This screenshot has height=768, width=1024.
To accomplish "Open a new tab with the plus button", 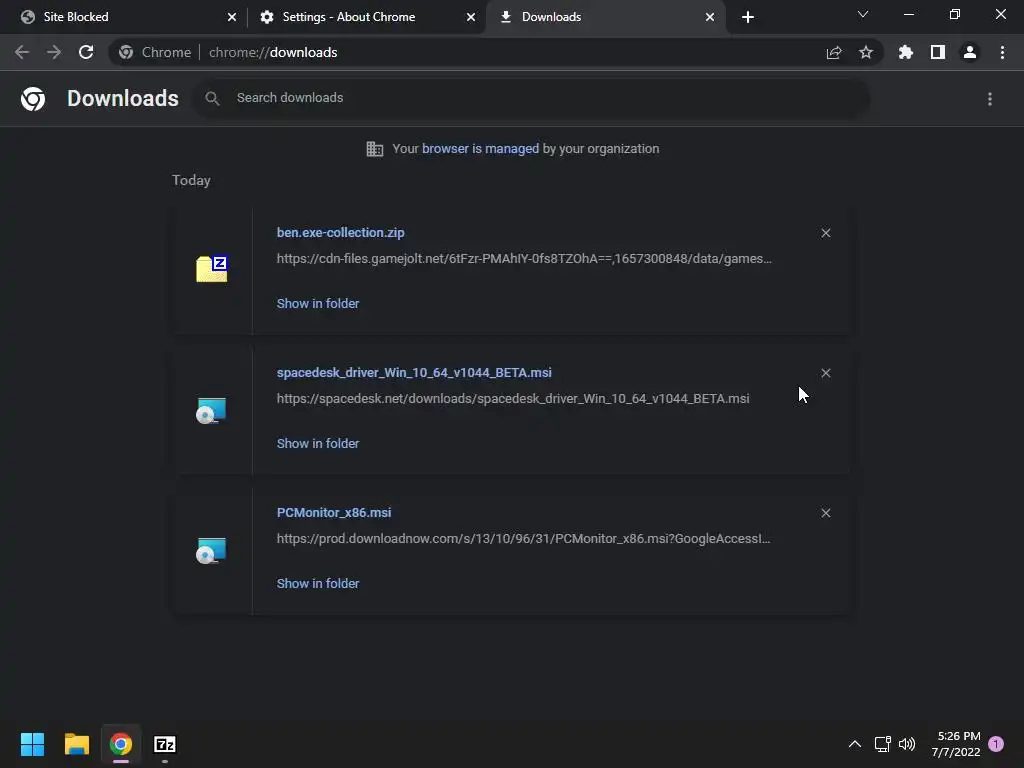I will (x=748, y=17).
